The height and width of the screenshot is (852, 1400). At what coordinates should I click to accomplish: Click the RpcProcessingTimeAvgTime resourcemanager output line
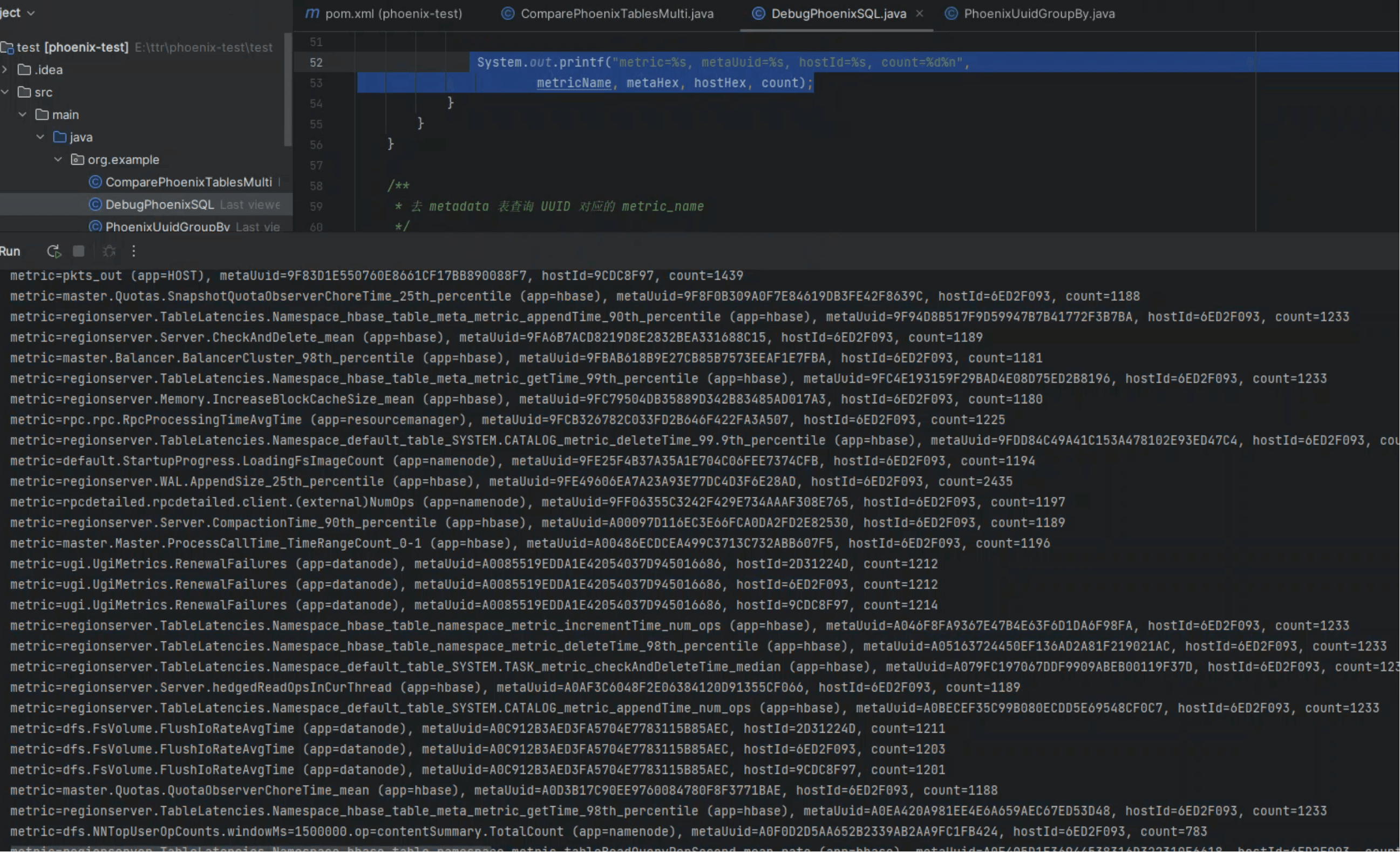pos(507,420)
